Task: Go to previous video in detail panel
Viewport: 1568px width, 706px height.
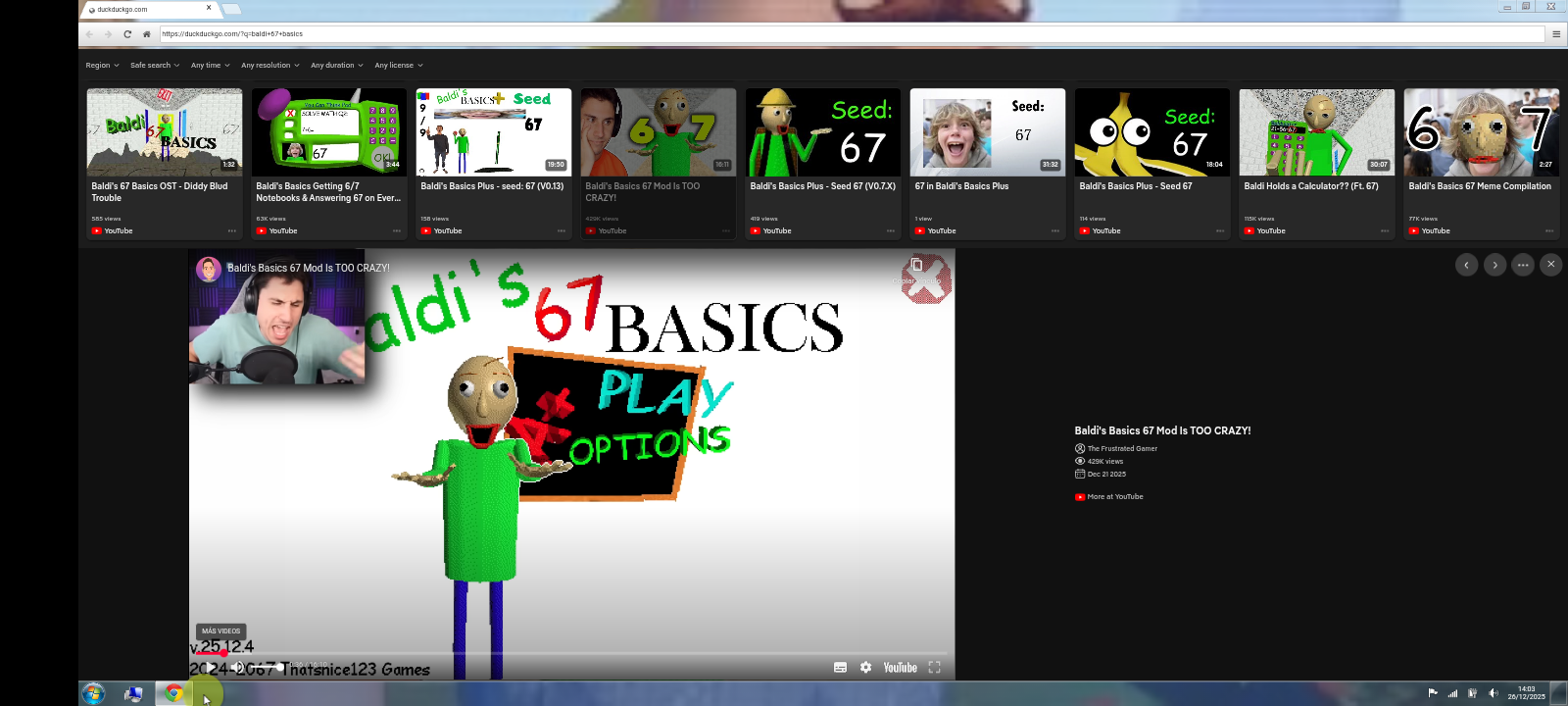Action: coord(1466,265)
